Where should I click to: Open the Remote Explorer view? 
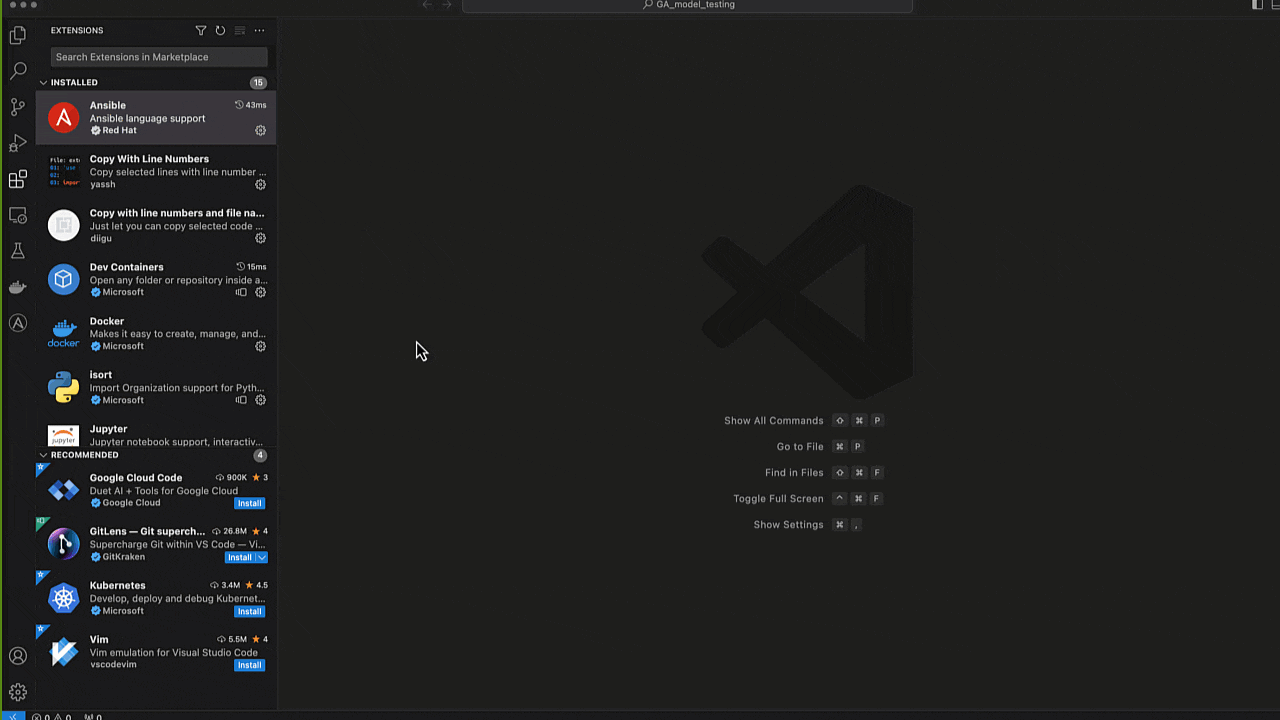[x=17, y=215]
